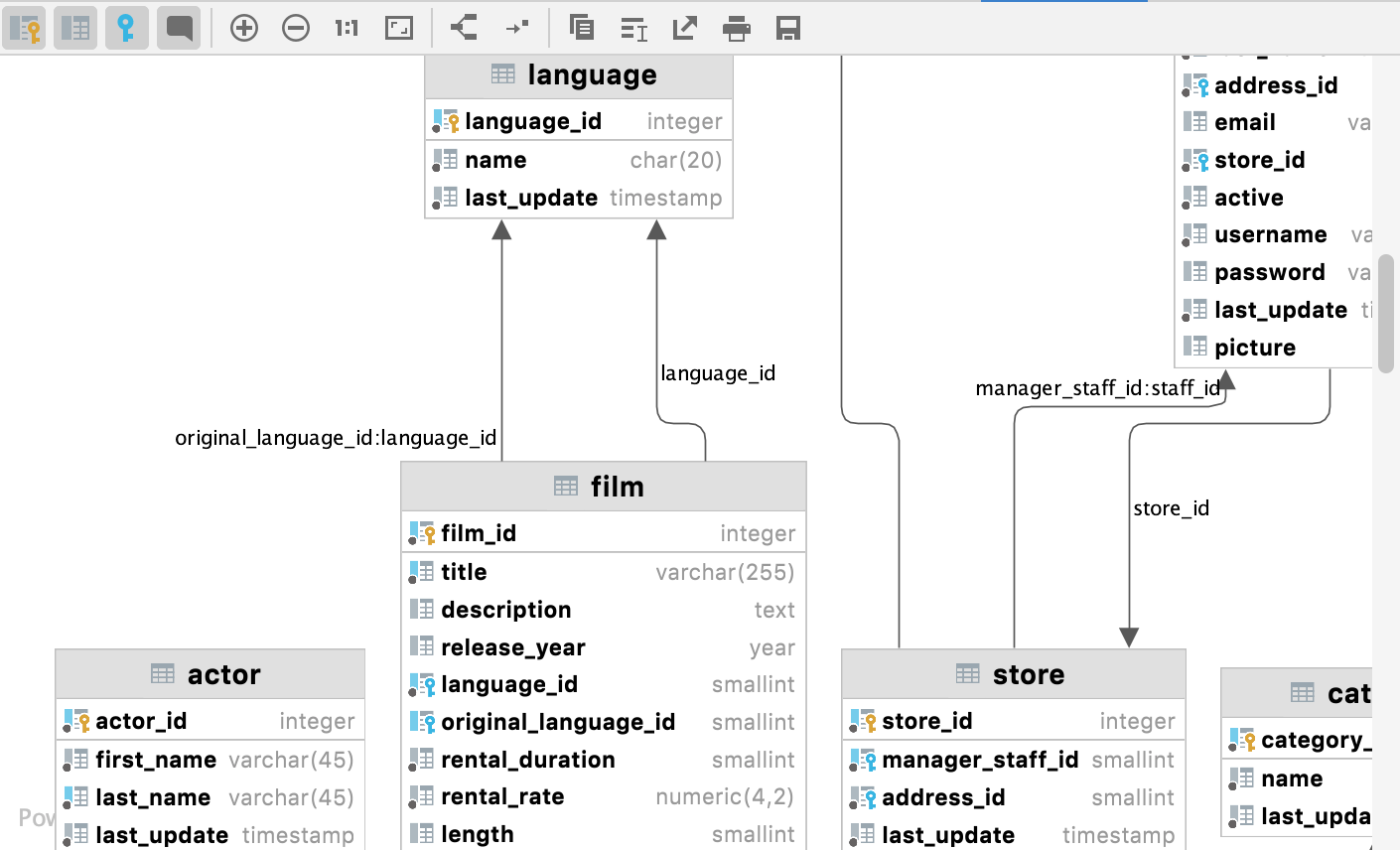Click the vertical scrollbar thumb
Screen dimensions: 1400x850
[x=1386, y=313]
